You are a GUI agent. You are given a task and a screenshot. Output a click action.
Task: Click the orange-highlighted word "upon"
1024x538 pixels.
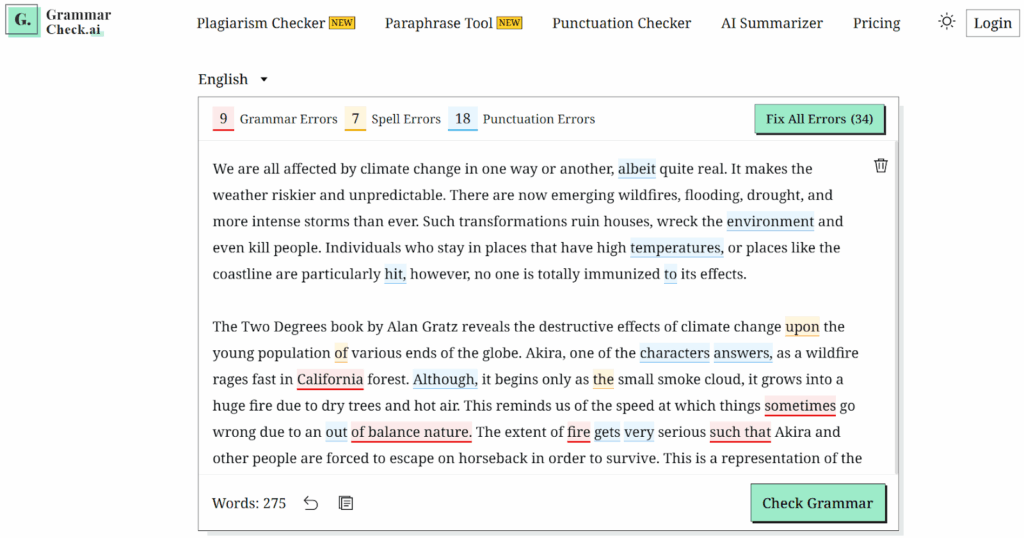[802, 327]
